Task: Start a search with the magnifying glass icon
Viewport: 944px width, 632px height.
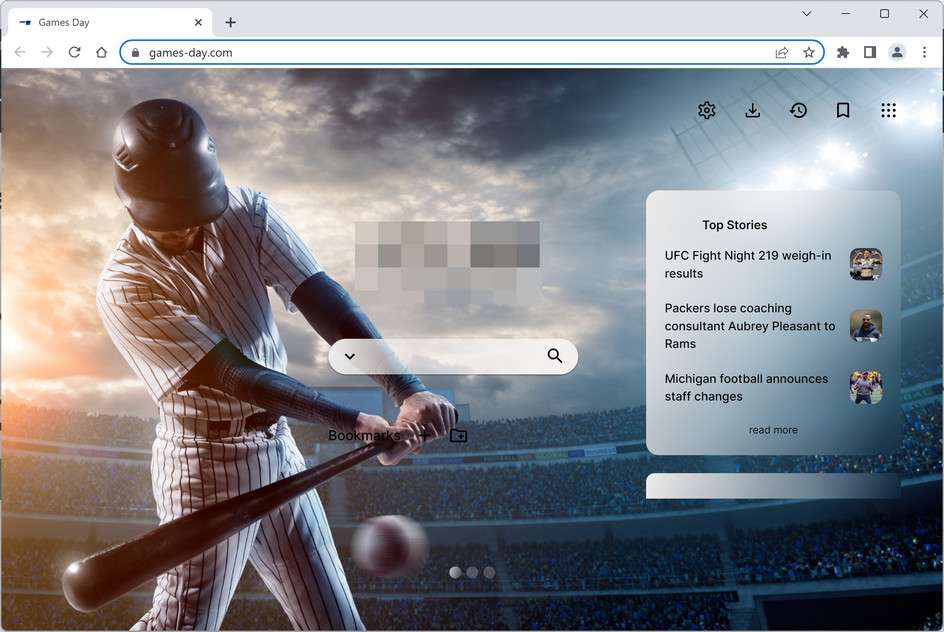Action: point(555,356)
